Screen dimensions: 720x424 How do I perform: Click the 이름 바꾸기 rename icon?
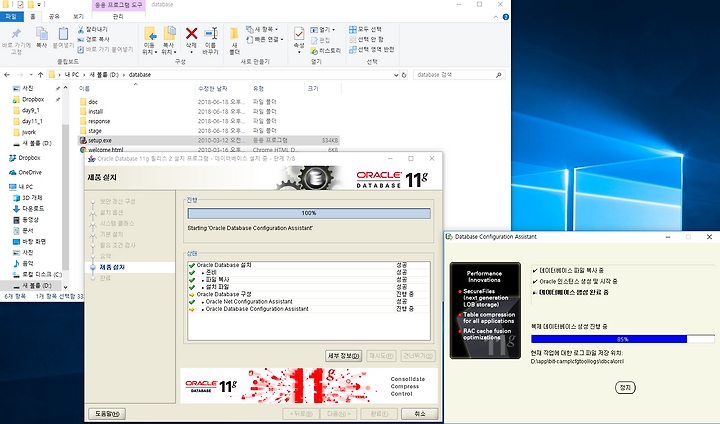click(211, 34)
